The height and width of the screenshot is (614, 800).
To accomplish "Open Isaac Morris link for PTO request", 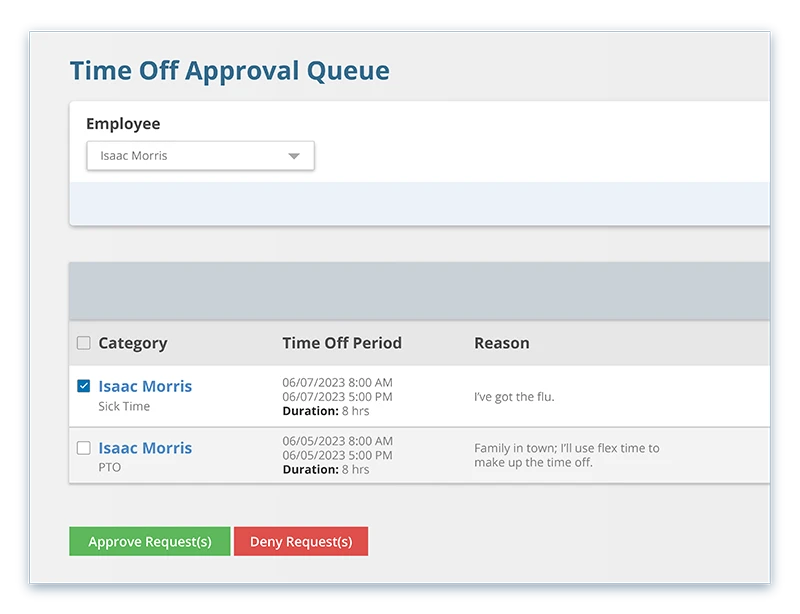I will pyautogui.click(x=145, y=448).
